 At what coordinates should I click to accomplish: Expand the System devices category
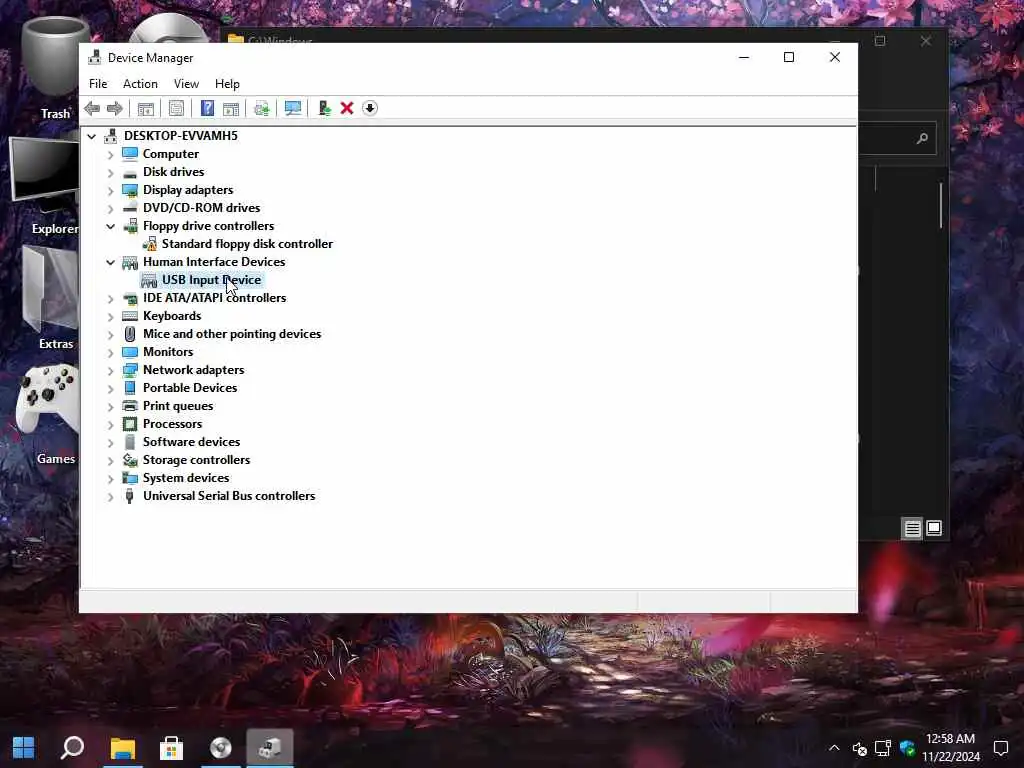coord(110,479)
